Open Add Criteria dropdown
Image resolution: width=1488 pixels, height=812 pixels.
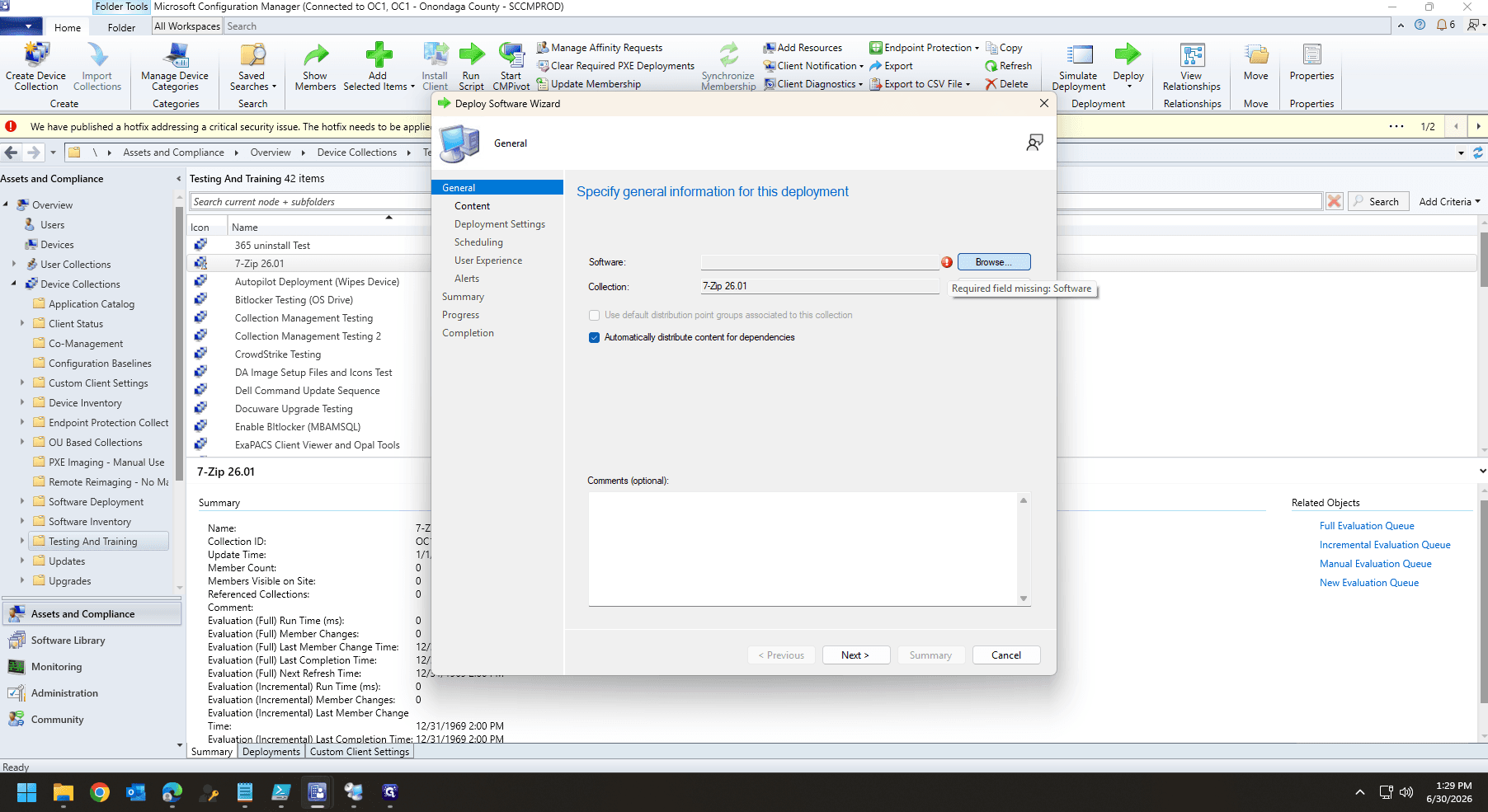point(1449,202)
